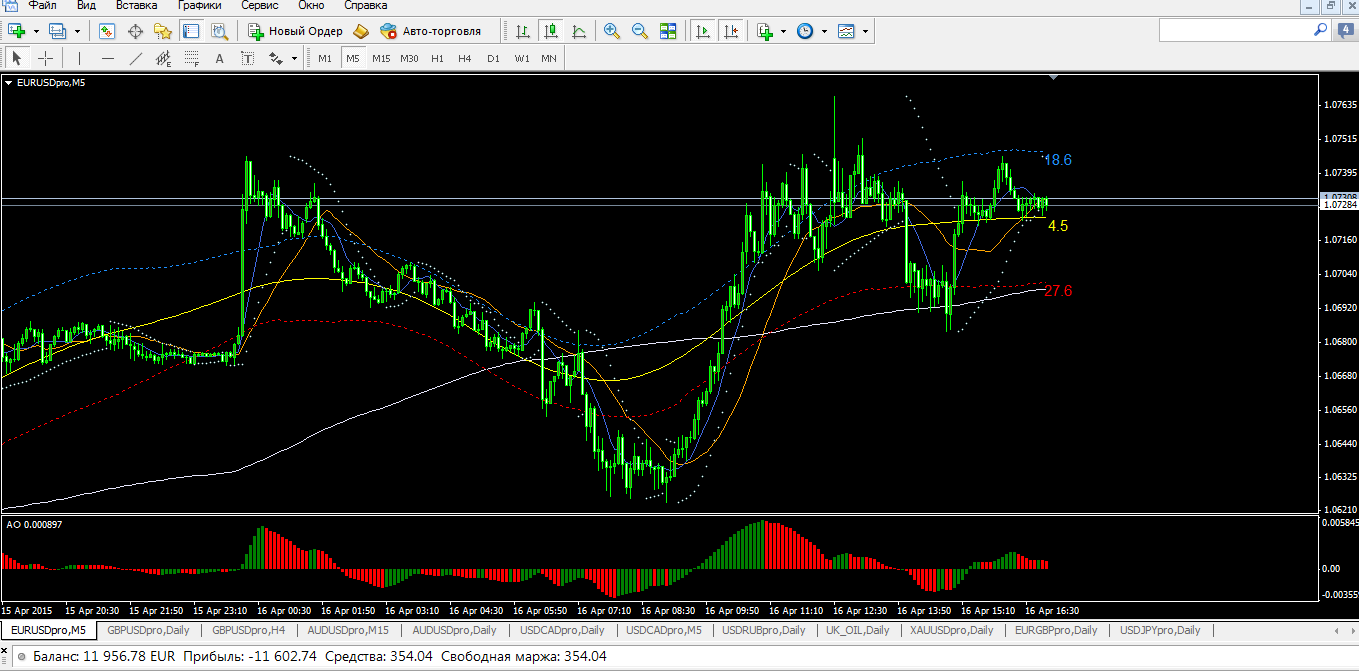Switch chart to Bar chart

522,31
